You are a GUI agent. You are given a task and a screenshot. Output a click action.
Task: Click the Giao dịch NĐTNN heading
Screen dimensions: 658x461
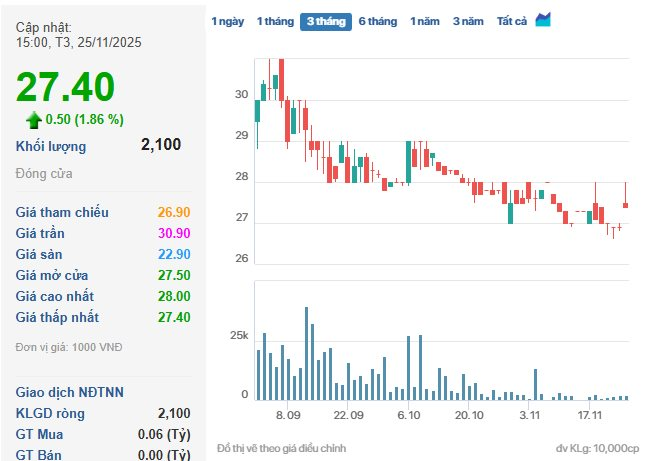click(70, 391)
